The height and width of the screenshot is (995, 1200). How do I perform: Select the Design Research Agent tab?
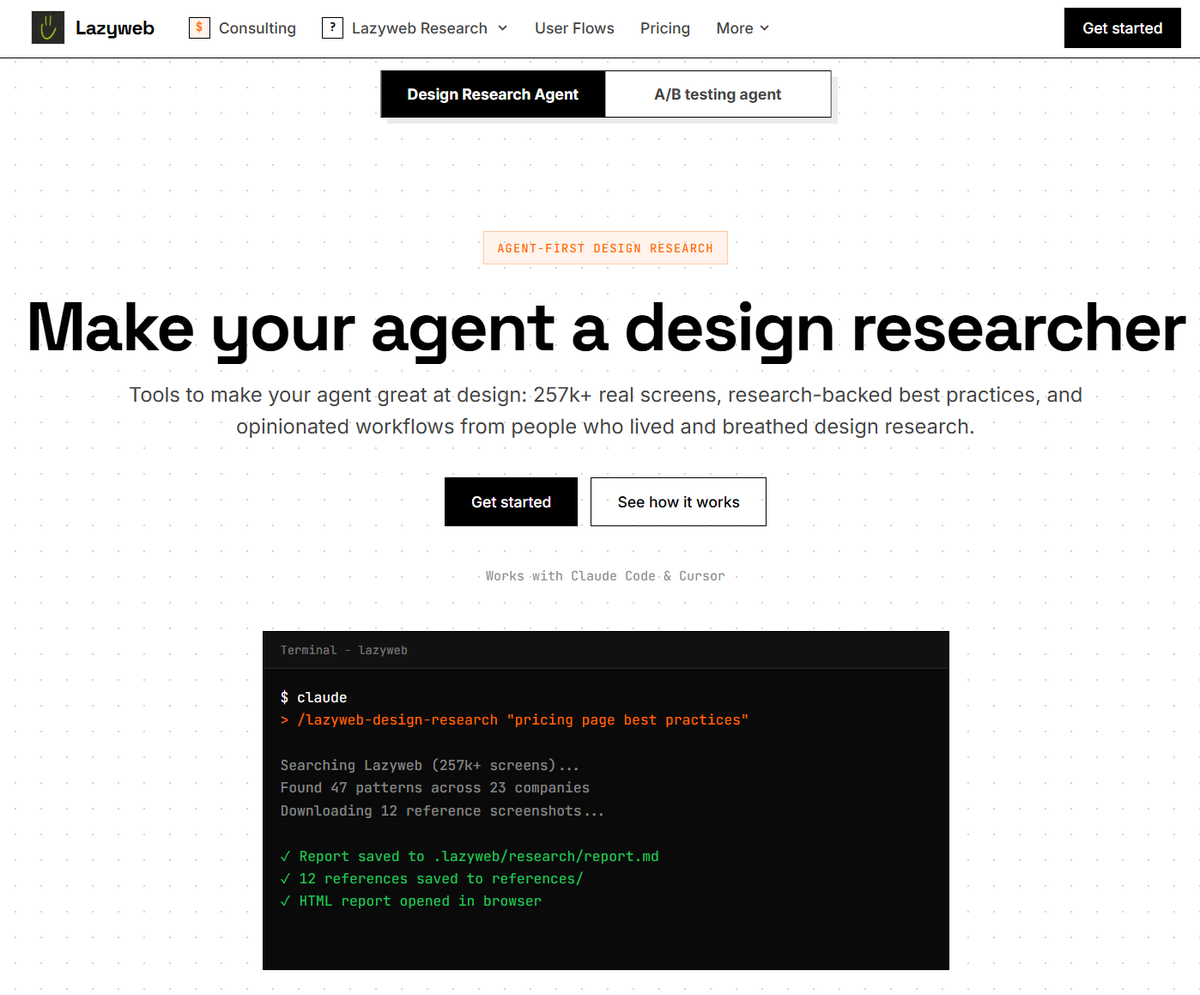tap(493, 94)
